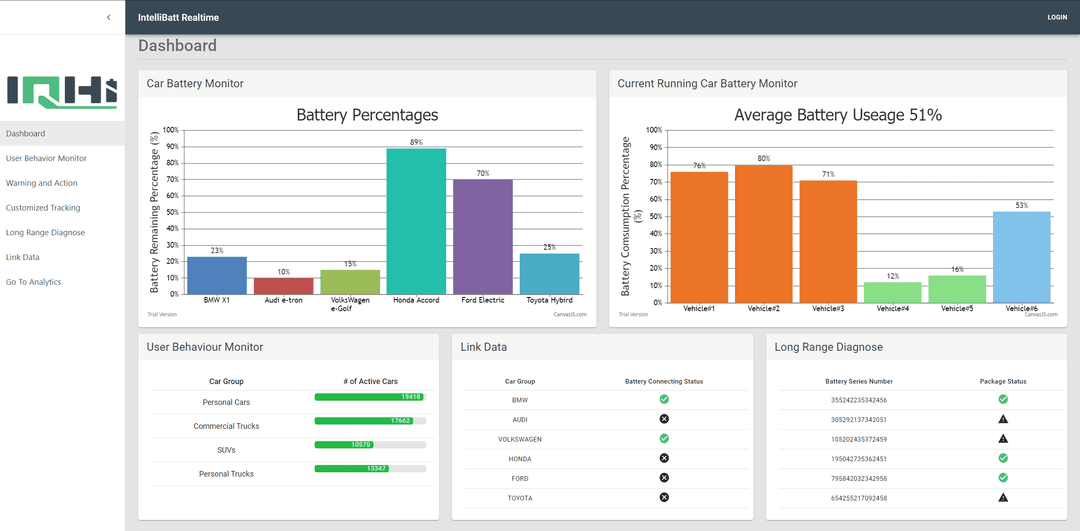
Task: Click Commercial Trucks row label
Action: tap(227, 426)
